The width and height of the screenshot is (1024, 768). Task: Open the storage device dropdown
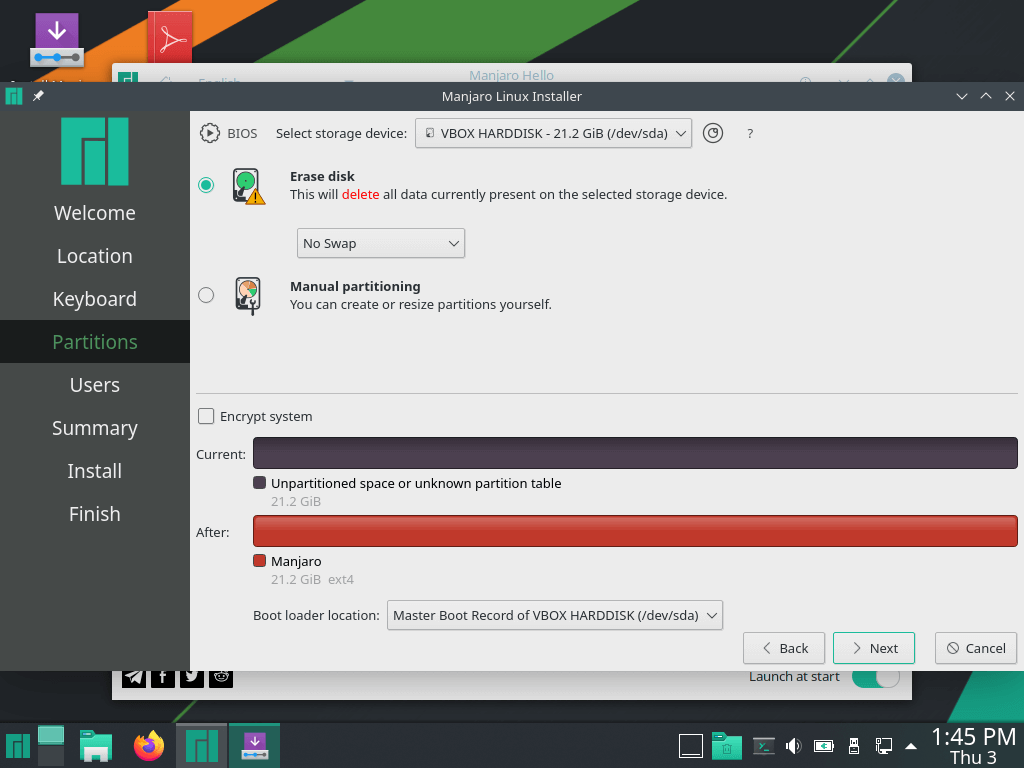[553, 133]
